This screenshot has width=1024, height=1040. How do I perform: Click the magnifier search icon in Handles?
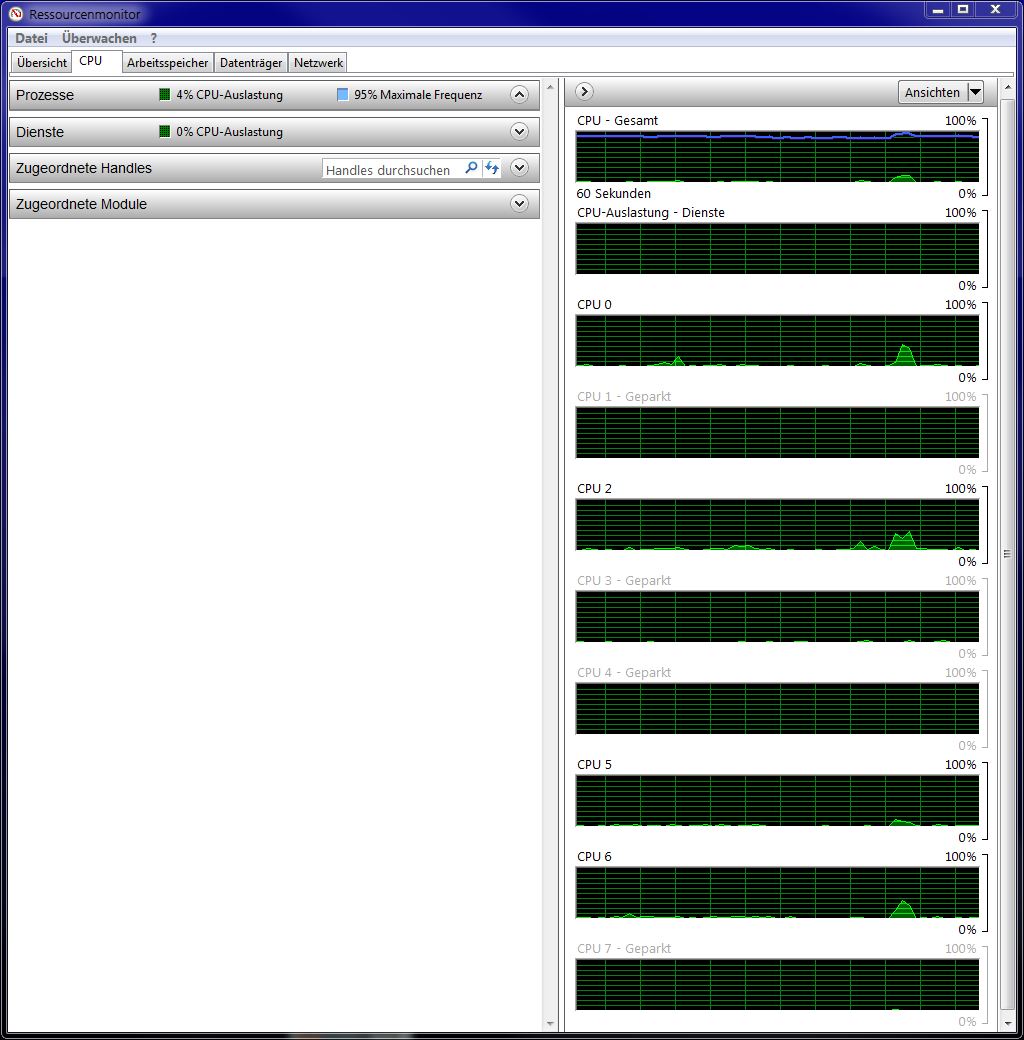pyautogui.click(x=471, y=168)
